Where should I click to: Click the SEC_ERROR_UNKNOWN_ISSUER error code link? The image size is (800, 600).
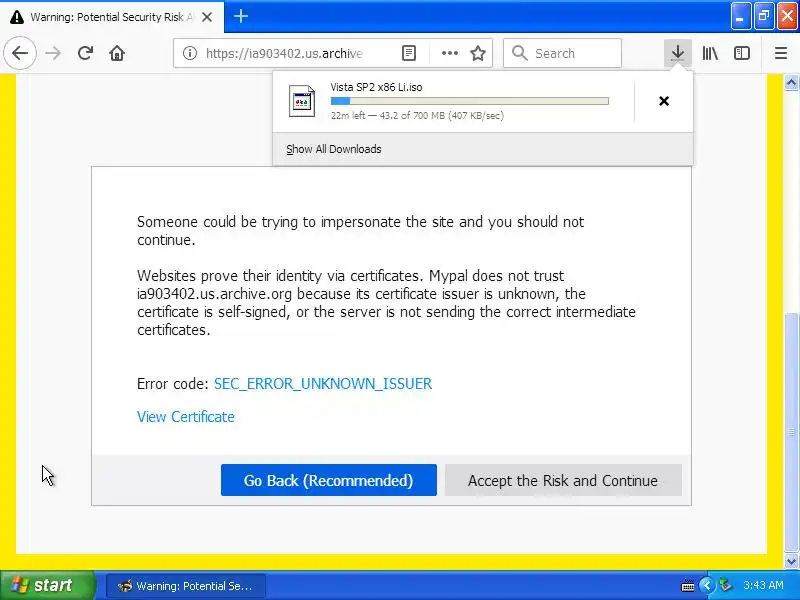point(323,384)
